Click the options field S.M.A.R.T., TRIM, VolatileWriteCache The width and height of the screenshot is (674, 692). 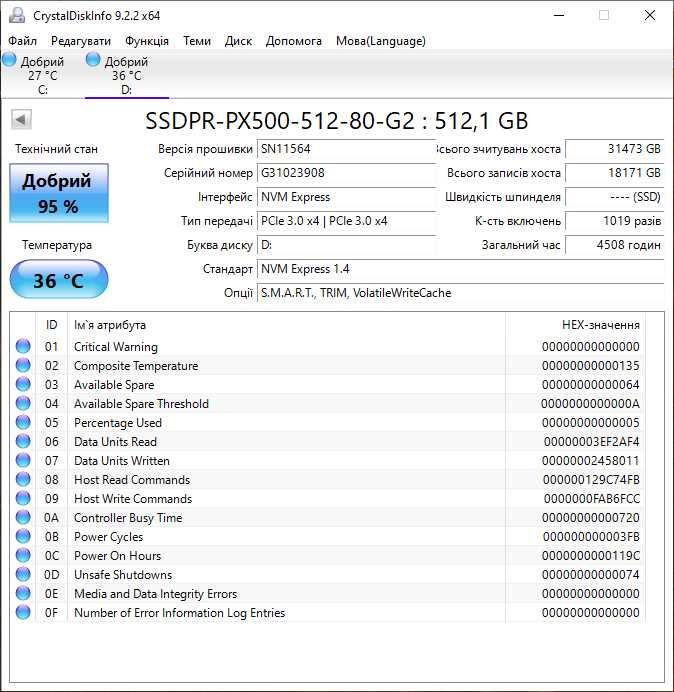[460, 293]
